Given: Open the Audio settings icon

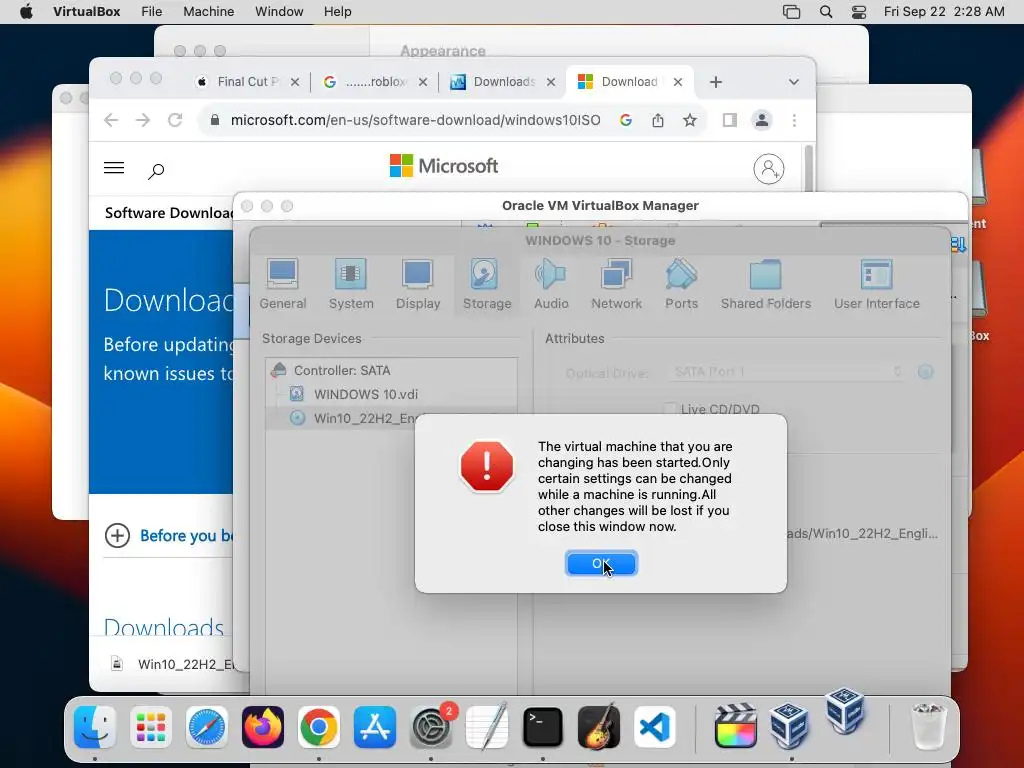Looking at the screenshot, I should point(551,284).
